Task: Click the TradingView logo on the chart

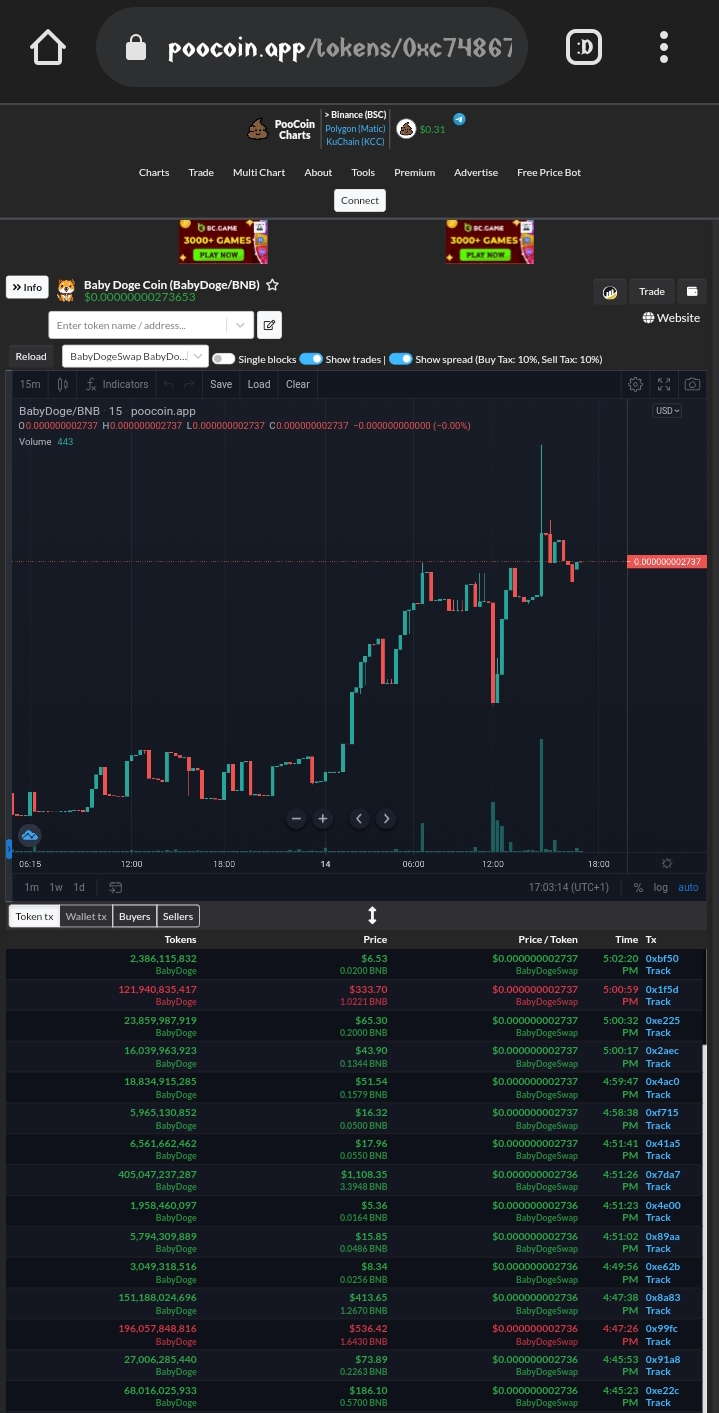Action: pos(29,835)
